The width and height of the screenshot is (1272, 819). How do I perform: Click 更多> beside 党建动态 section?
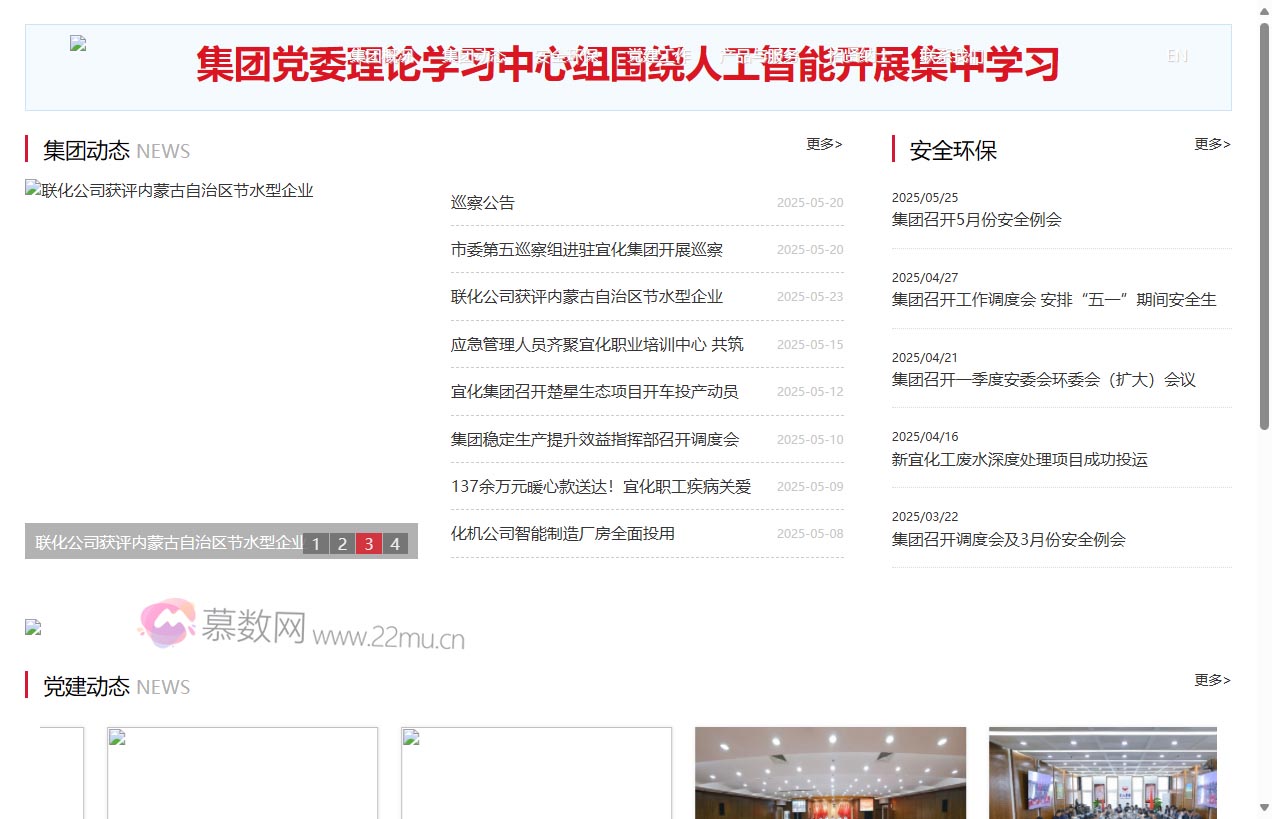1211,680
